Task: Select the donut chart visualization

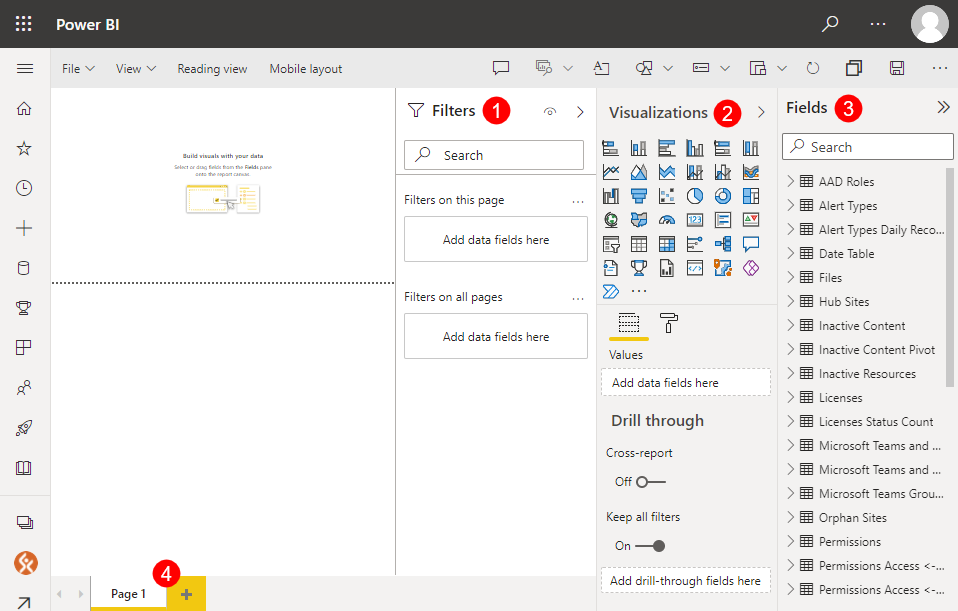Action: [x=723, y=196]
